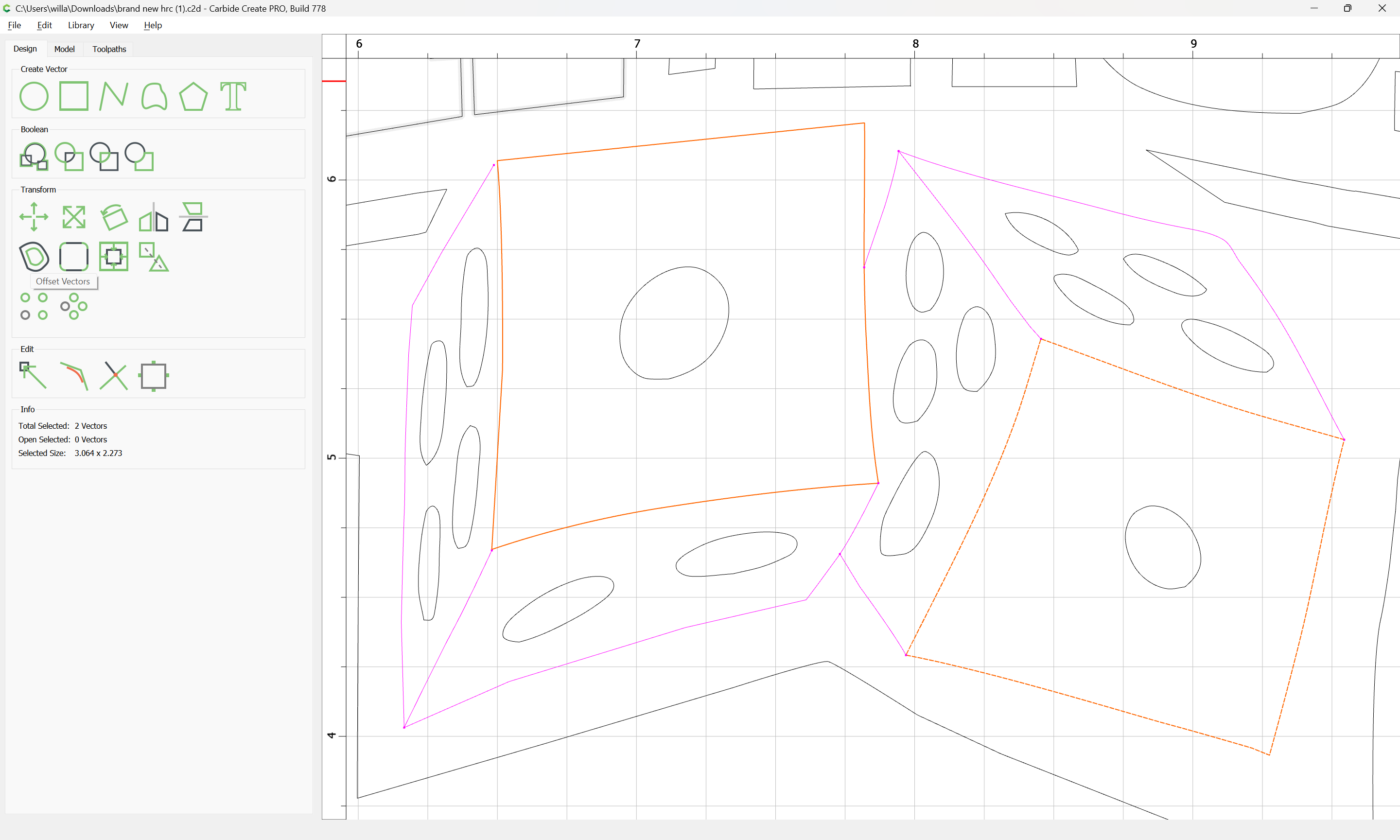
Task: Click the Boolean Subtract icon
Action: point(104,156)
